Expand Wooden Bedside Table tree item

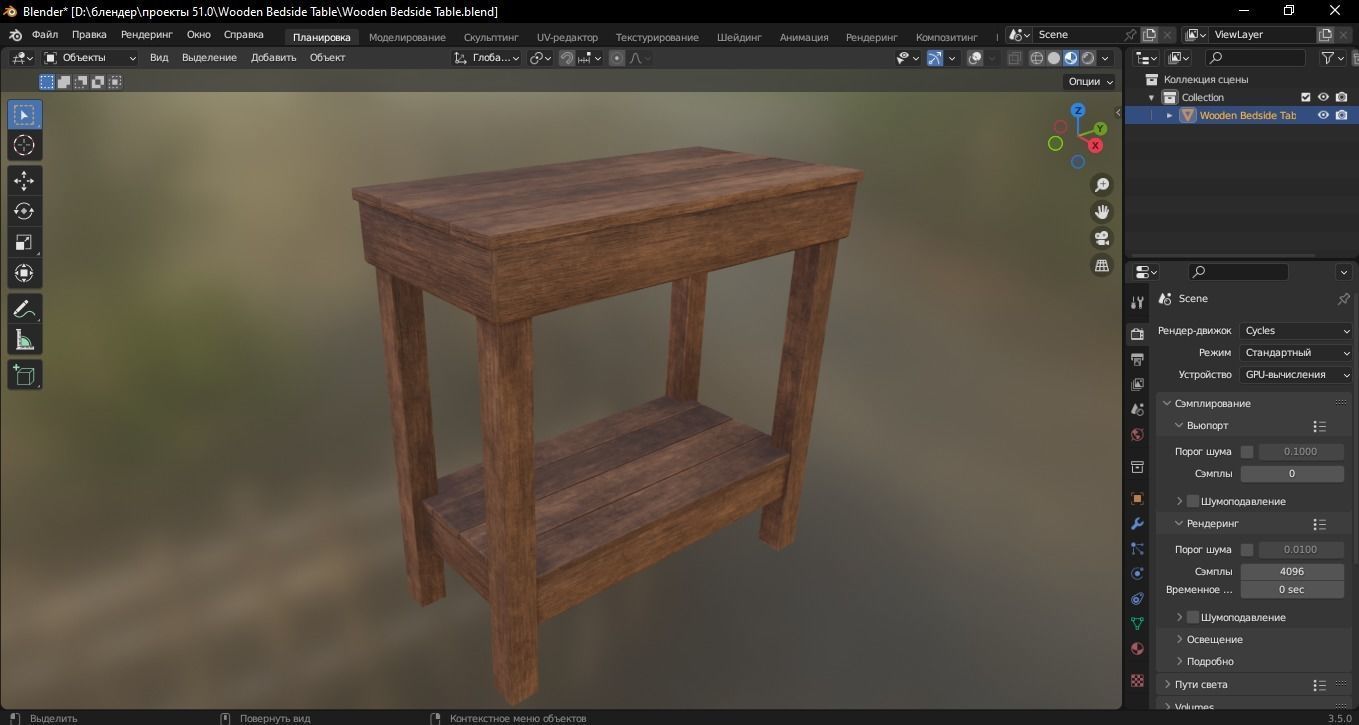click(x=1169, y=115)
